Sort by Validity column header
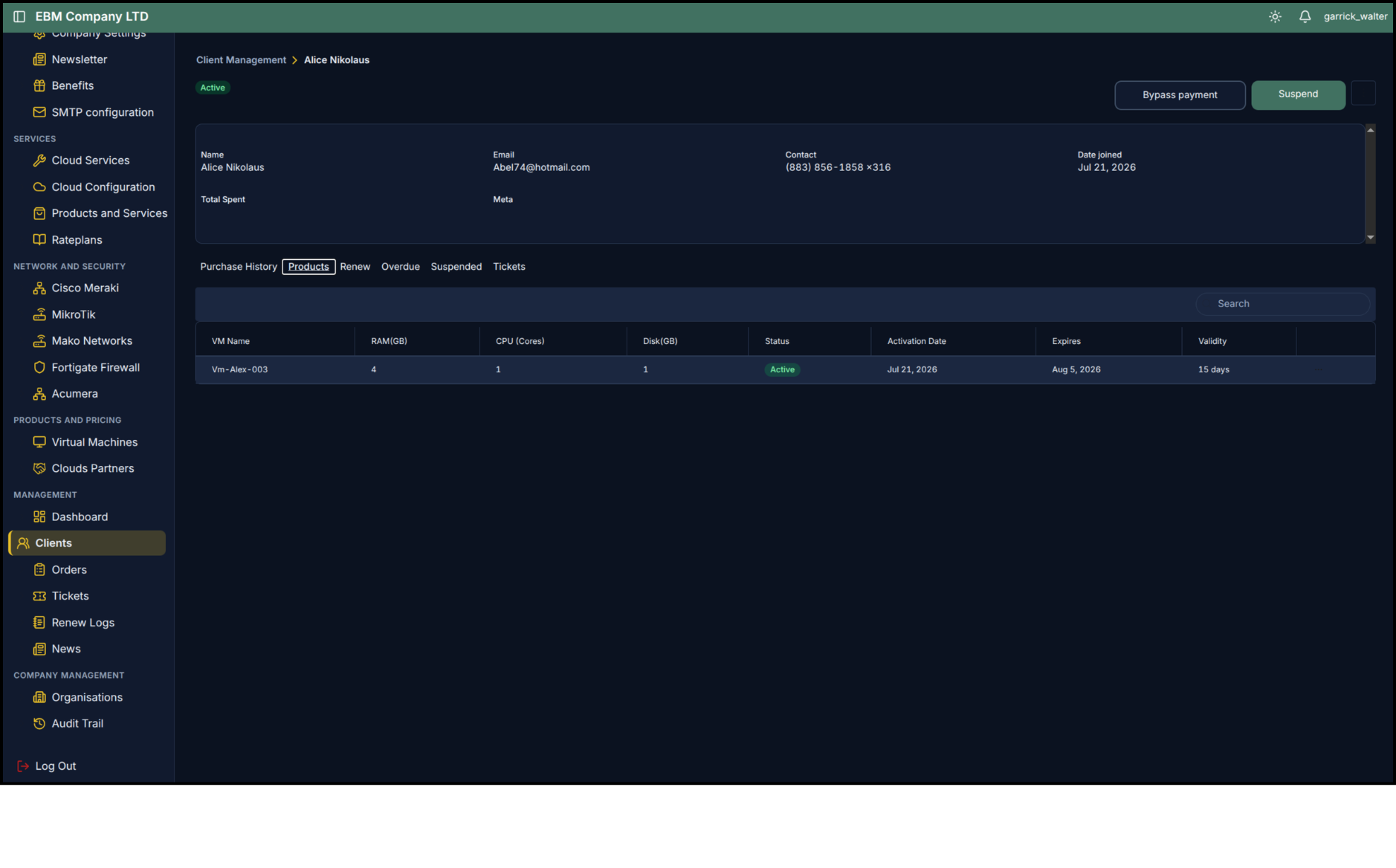Viewport: 1396px width, 868px height. (x=1212, y=341)
